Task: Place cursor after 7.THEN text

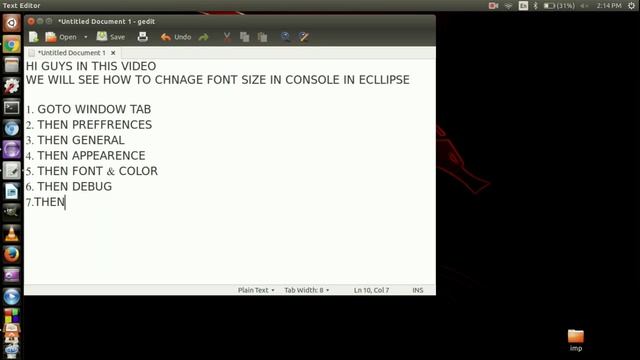Action: [65, 202]
